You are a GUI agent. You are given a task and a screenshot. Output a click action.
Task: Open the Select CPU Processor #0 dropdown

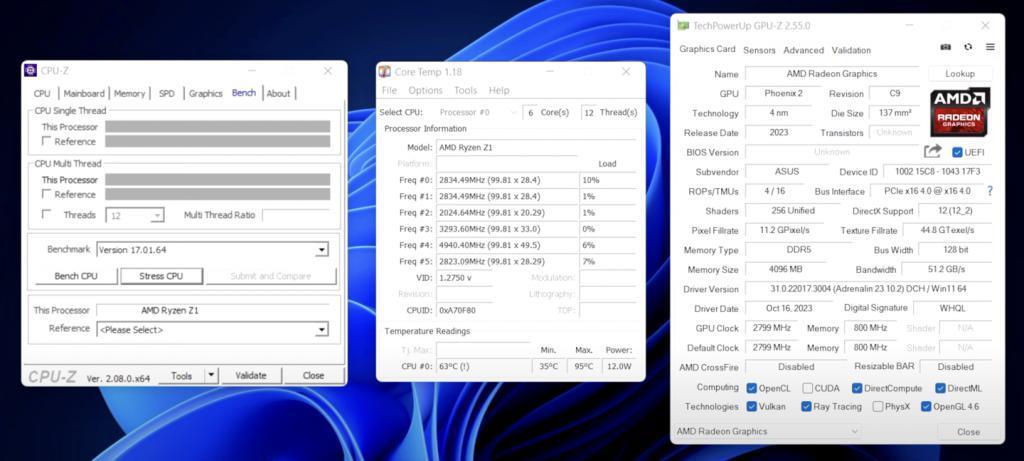[476, 112]
